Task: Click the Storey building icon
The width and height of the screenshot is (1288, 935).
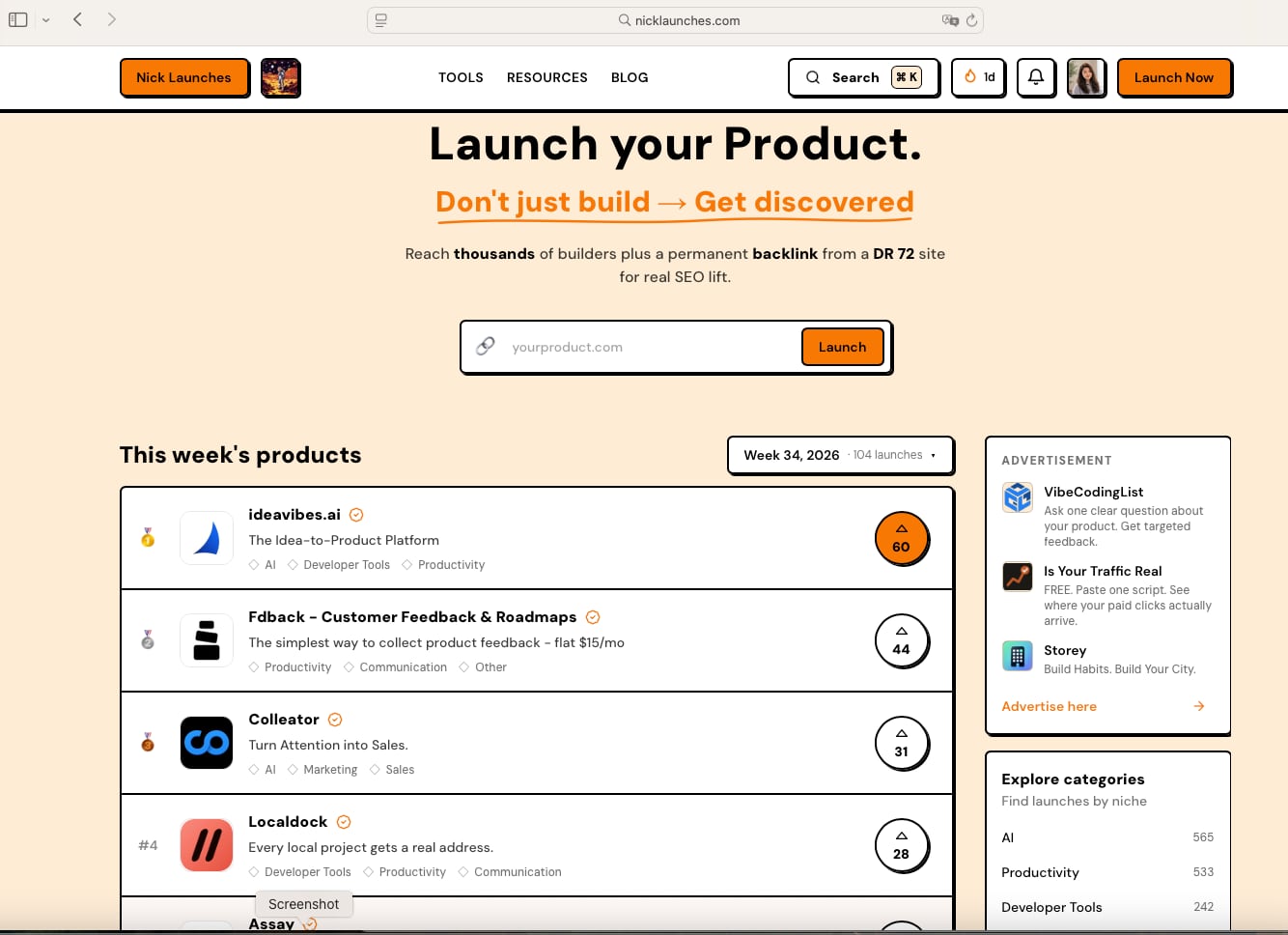Action: 1018,656
